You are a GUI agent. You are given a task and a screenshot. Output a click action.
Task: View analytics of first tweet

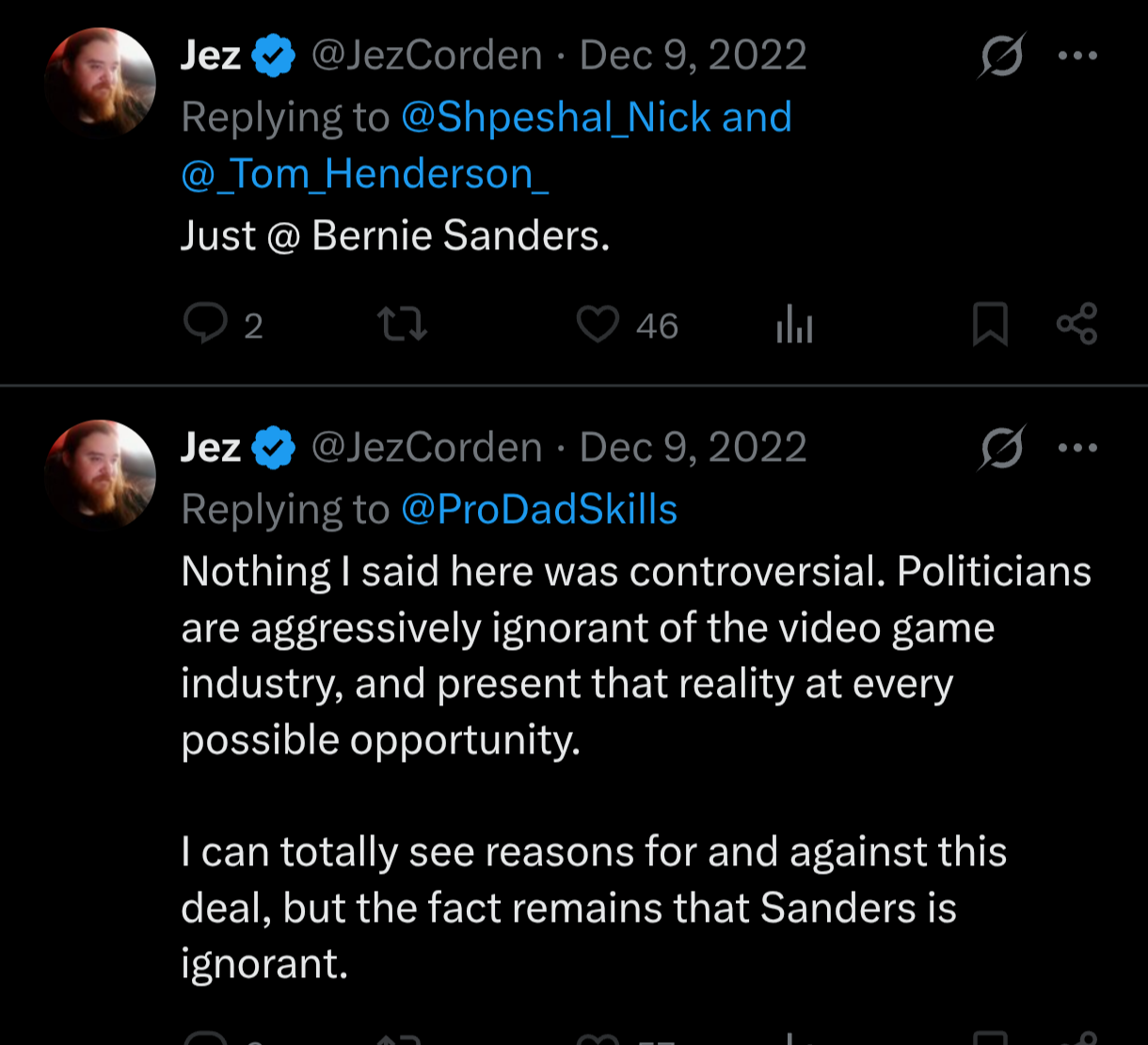(794, 325)
